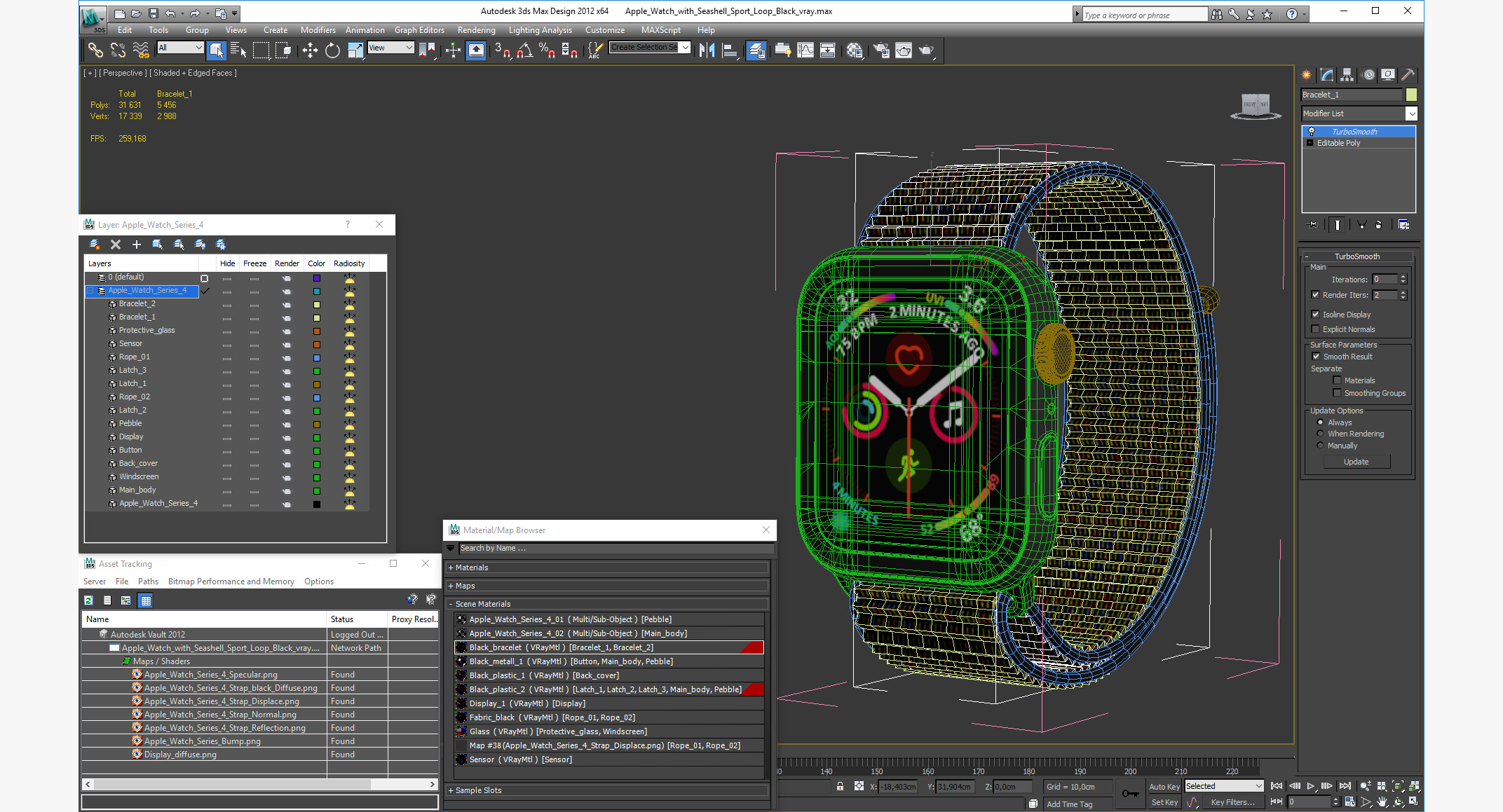The width and height of the screenshot is (1503, 812).
Task: Delete highlighted layer in Layer dialog
Action: [x=116, y=245]
